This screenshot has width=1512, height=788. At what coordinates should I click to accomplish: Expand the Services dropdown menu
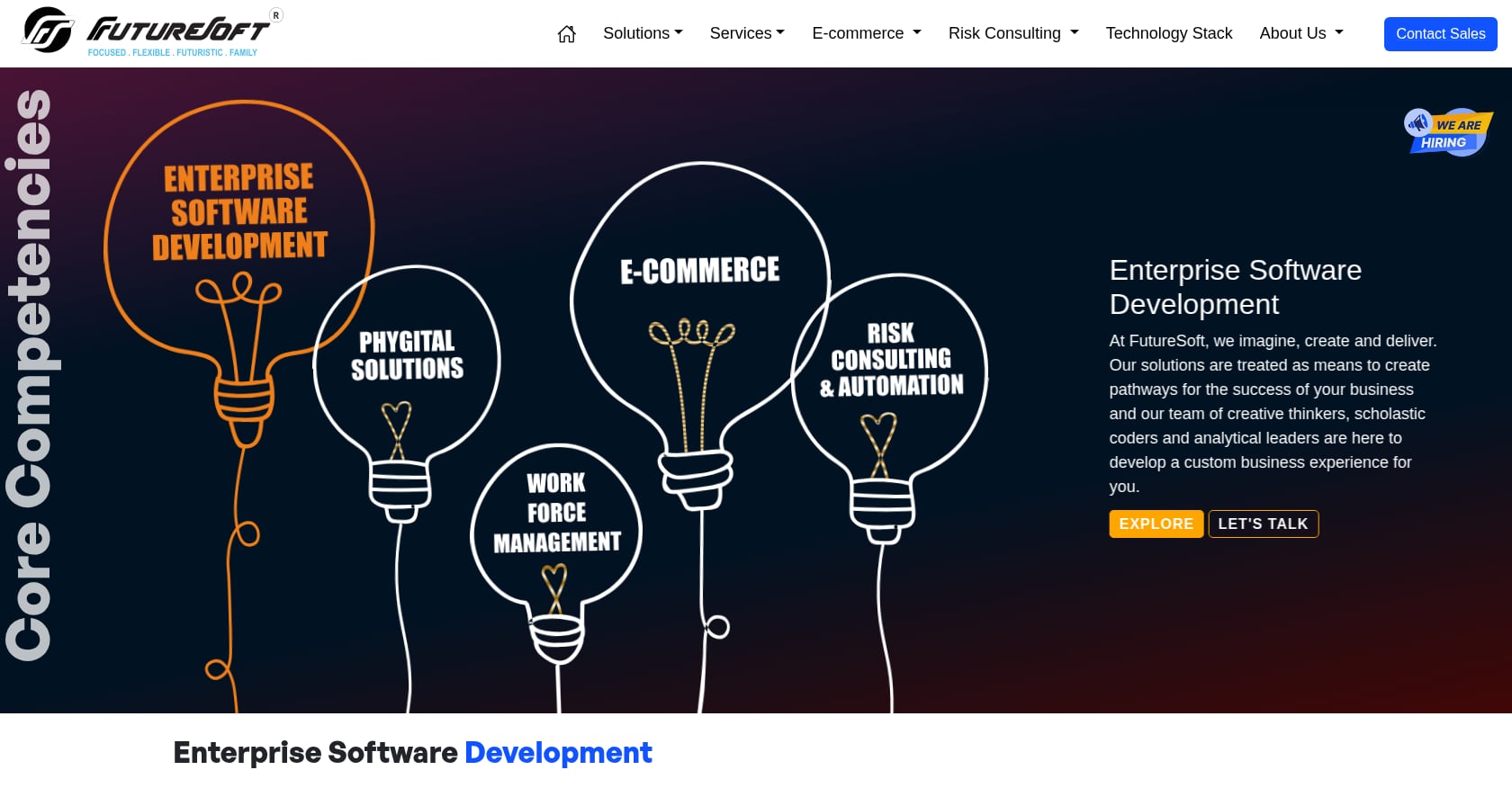747,33
